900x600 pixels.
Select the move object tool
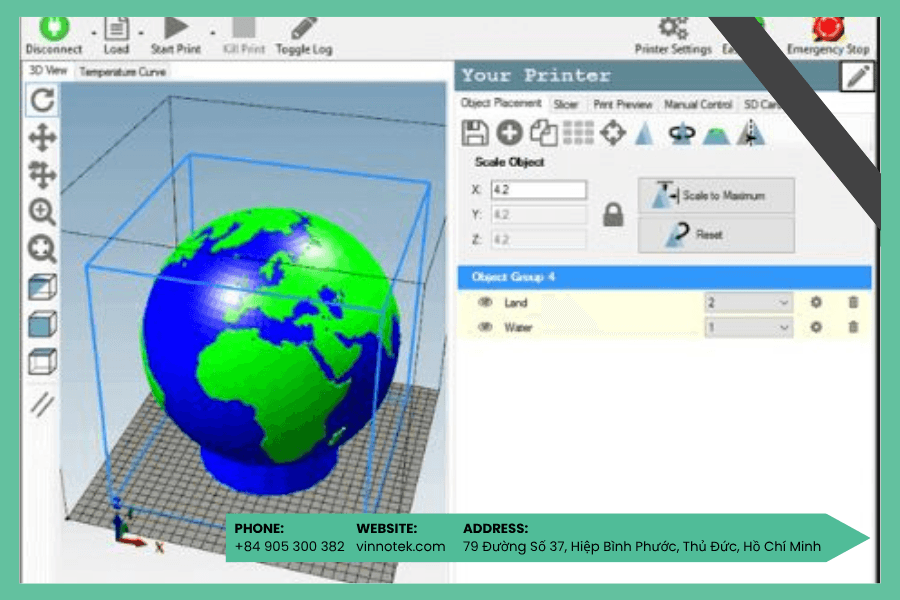[x=42, y=175]
